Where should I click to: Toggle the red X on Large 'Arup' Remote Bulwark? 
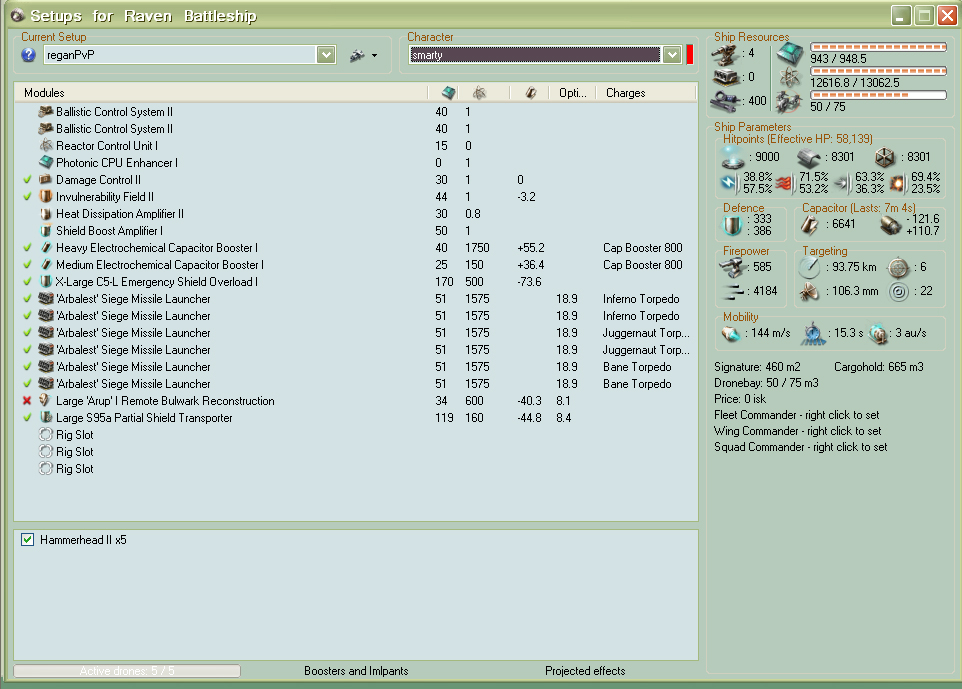pos(27,401)
